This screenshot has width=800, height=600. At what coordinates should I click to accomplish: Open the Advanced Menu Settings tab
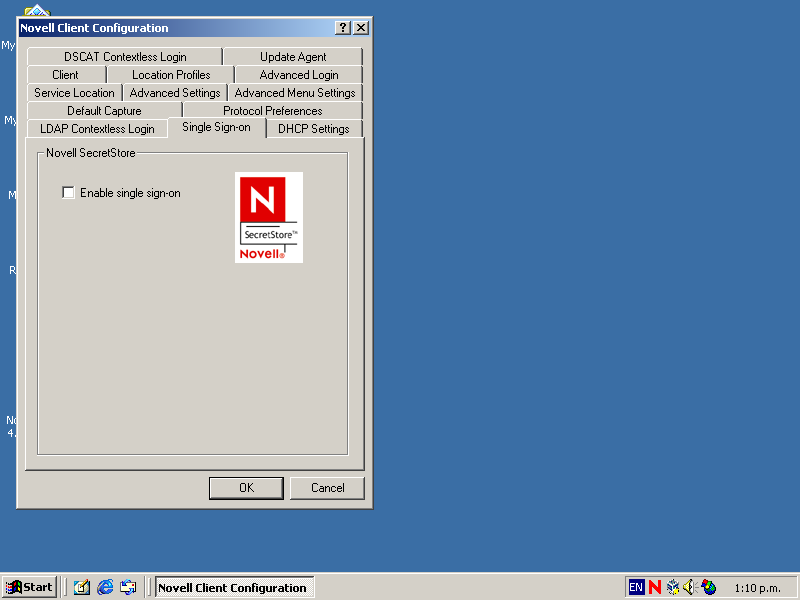coord(295,93)
